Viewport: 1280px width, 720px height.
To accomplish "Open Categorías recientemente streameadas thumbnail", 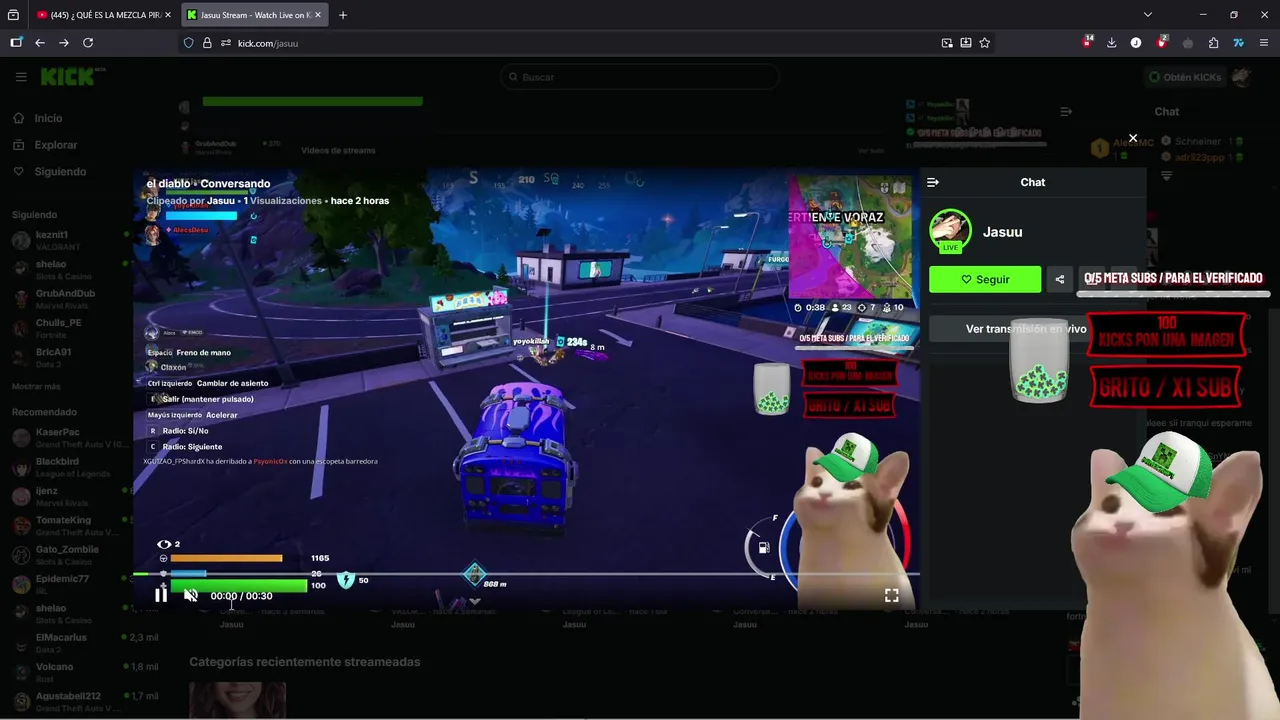I will click(x=238, y=700).
